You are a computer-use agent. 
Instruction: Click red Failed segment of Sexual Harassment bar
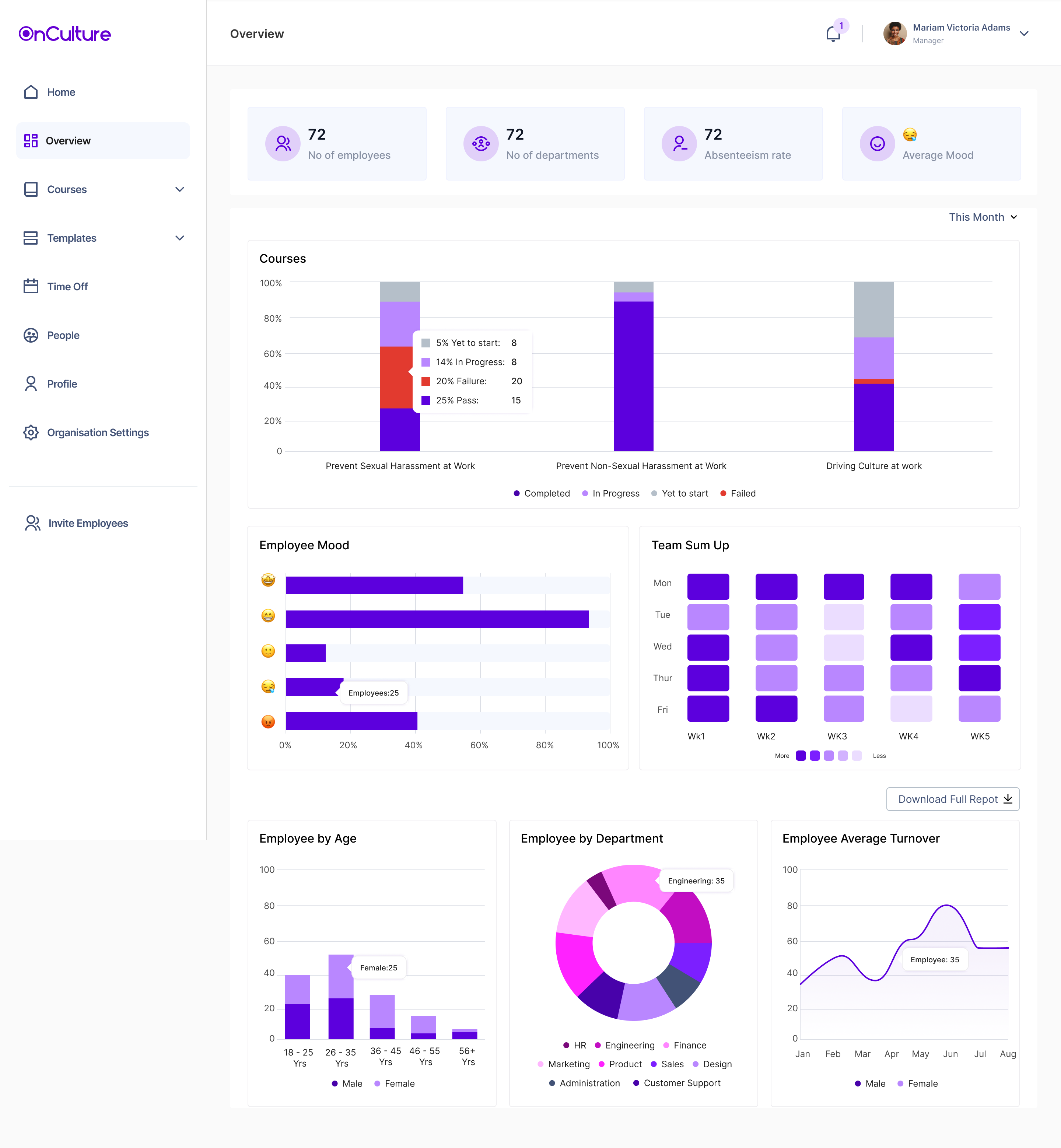(396, 377)
